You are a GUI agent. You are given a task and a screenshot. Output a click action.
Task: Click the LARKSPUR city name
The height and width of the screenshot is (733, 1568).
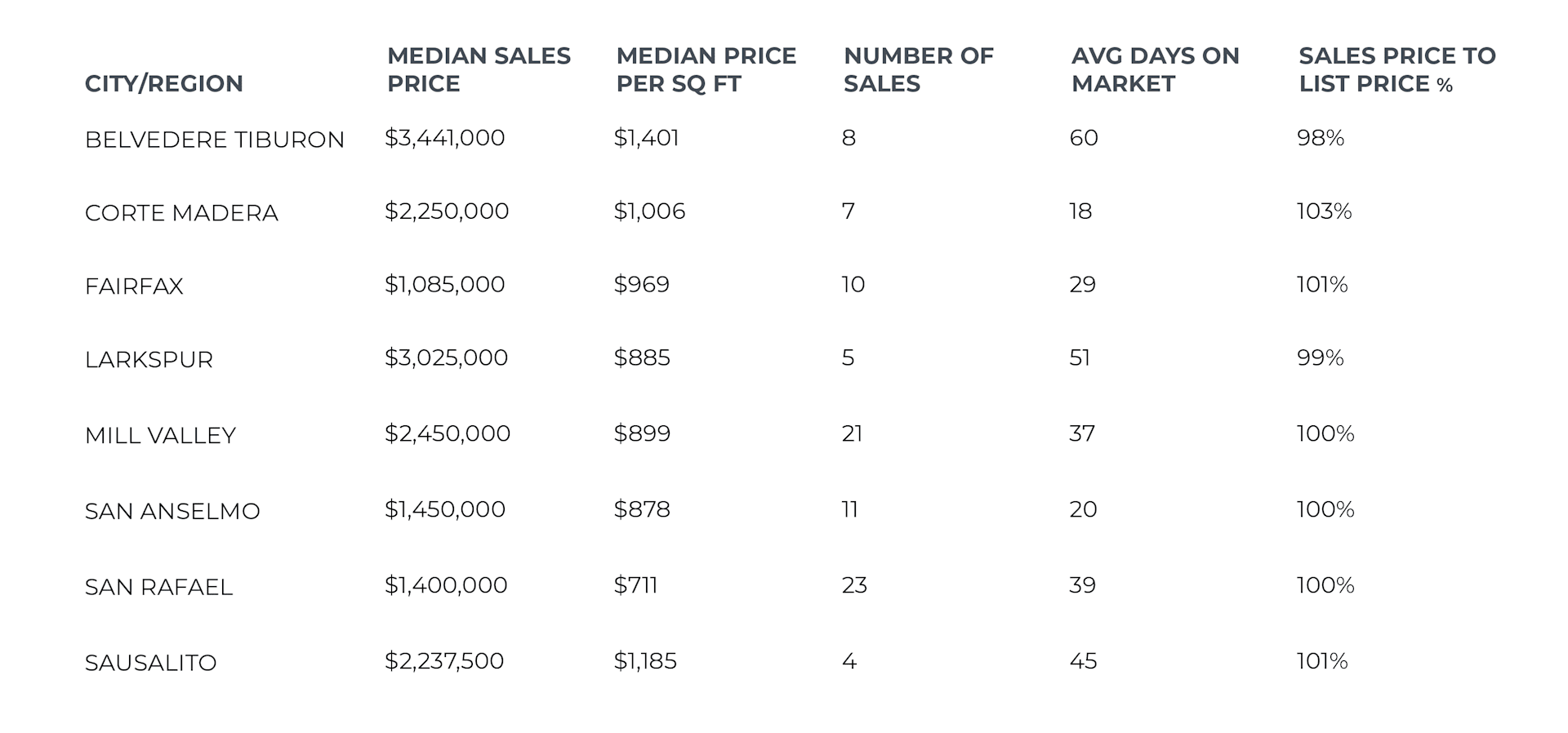tap(149, 360)
